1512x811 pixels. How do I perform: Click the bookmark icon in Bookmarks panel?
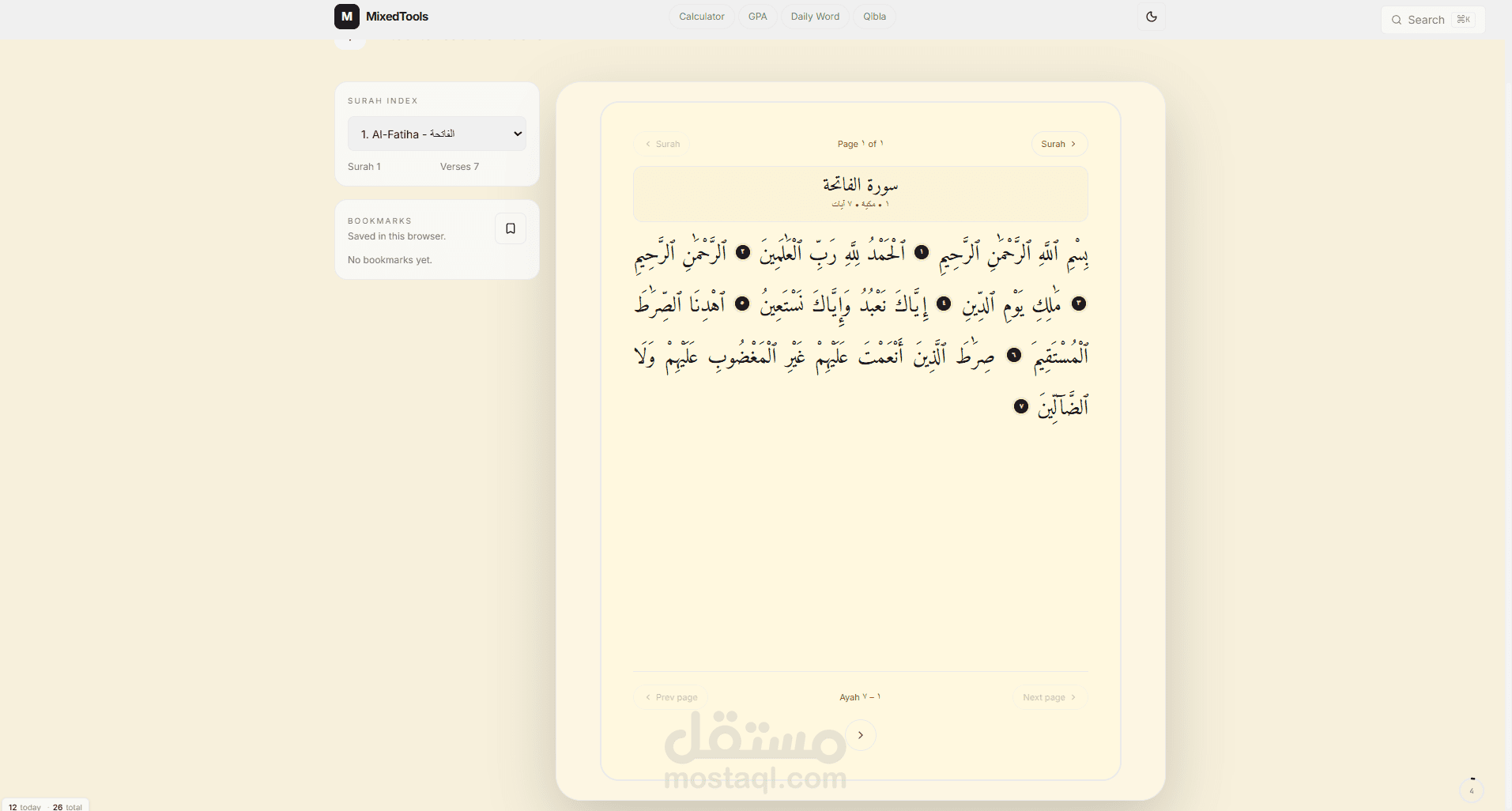(511, 228)
